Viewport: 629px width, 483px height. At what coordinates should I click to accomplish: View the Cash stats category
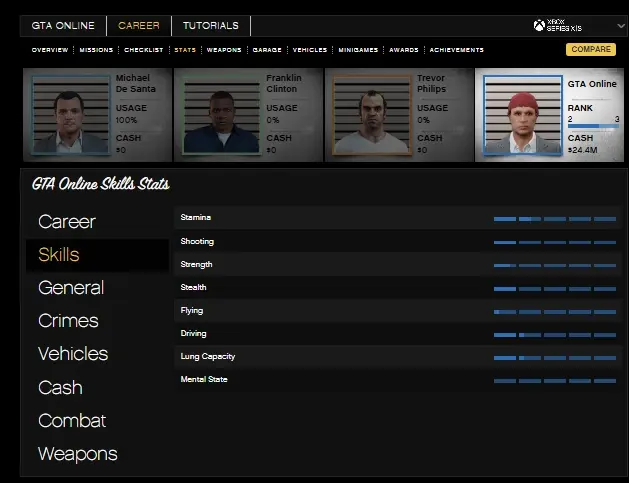60,387
